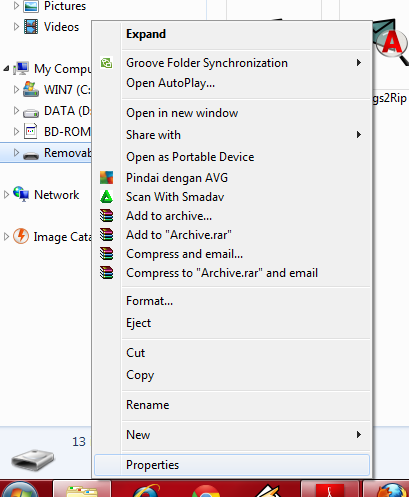Click the My Computer monitor icon
The image size is (409, 497).
click(x=21, y=68)
